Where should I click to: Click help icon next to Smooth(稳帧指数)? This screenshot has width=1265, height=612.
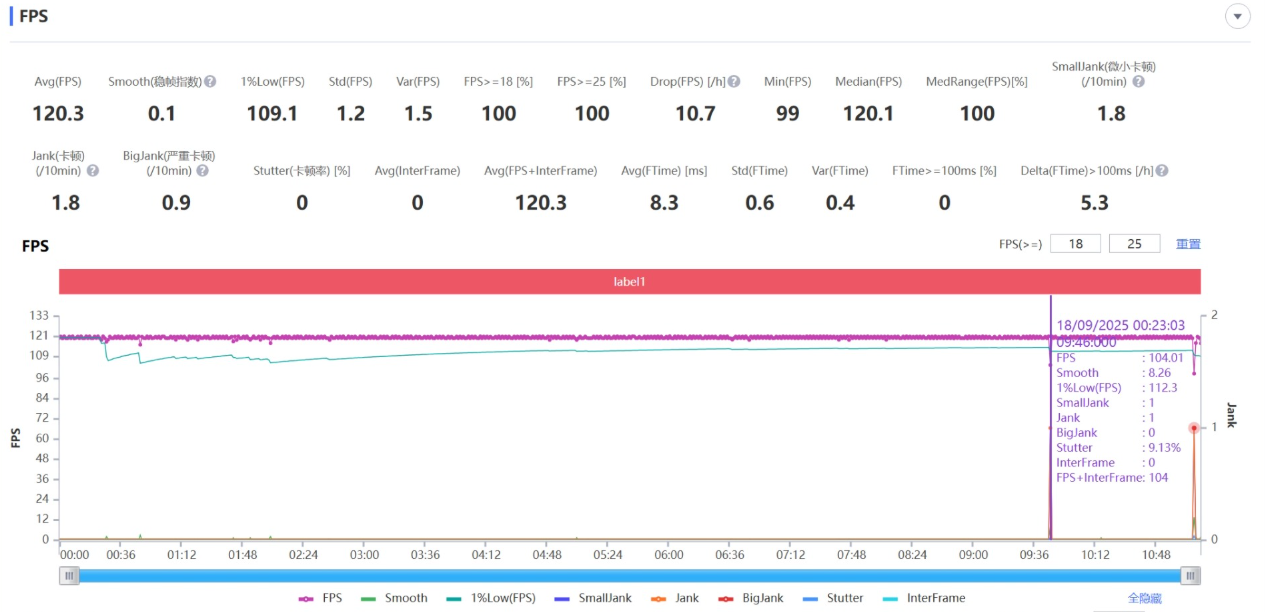(x=210, y=82)
